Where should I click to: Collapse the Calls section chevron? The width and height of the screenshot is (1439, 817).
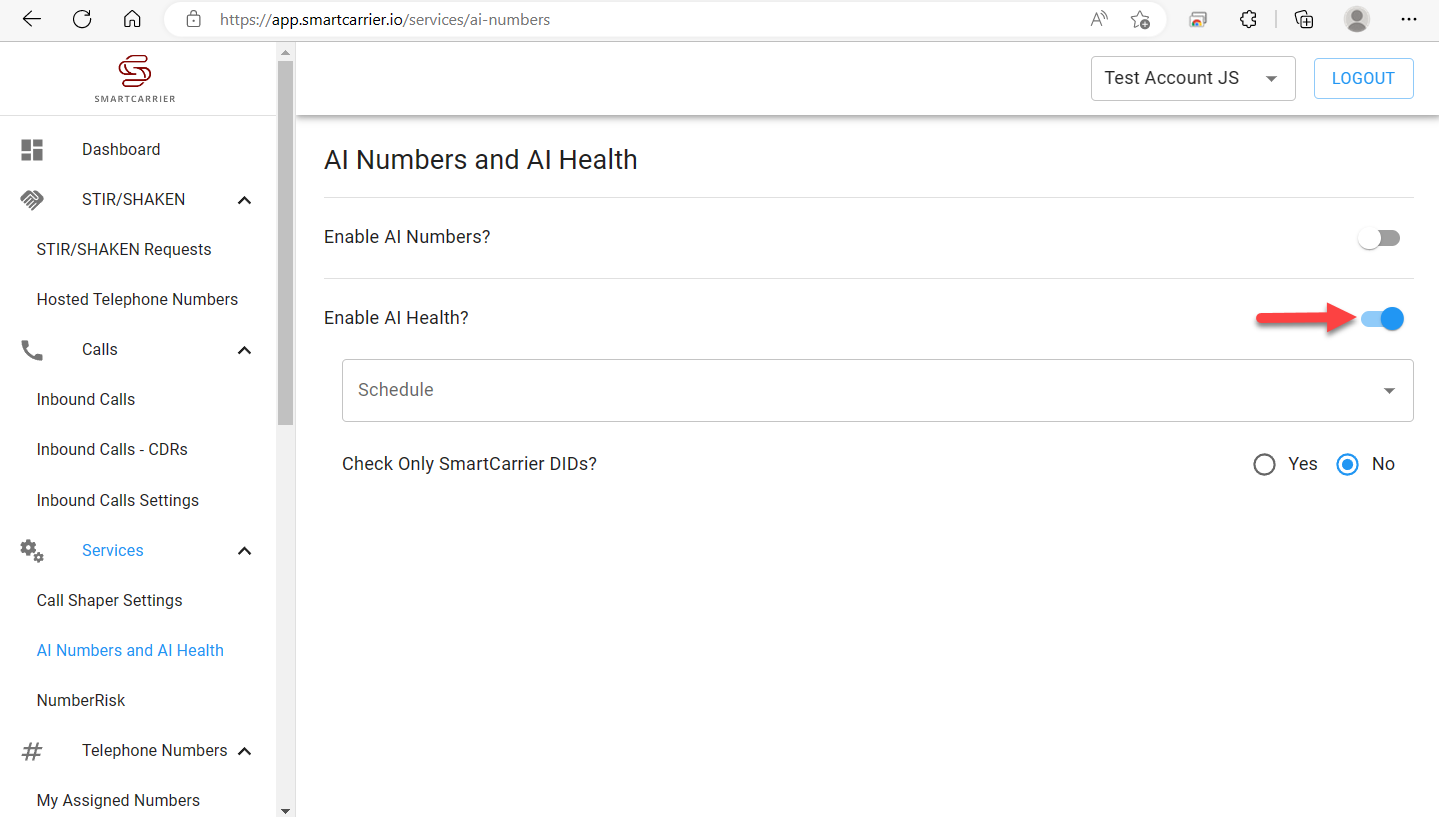(x=244, y=350)
